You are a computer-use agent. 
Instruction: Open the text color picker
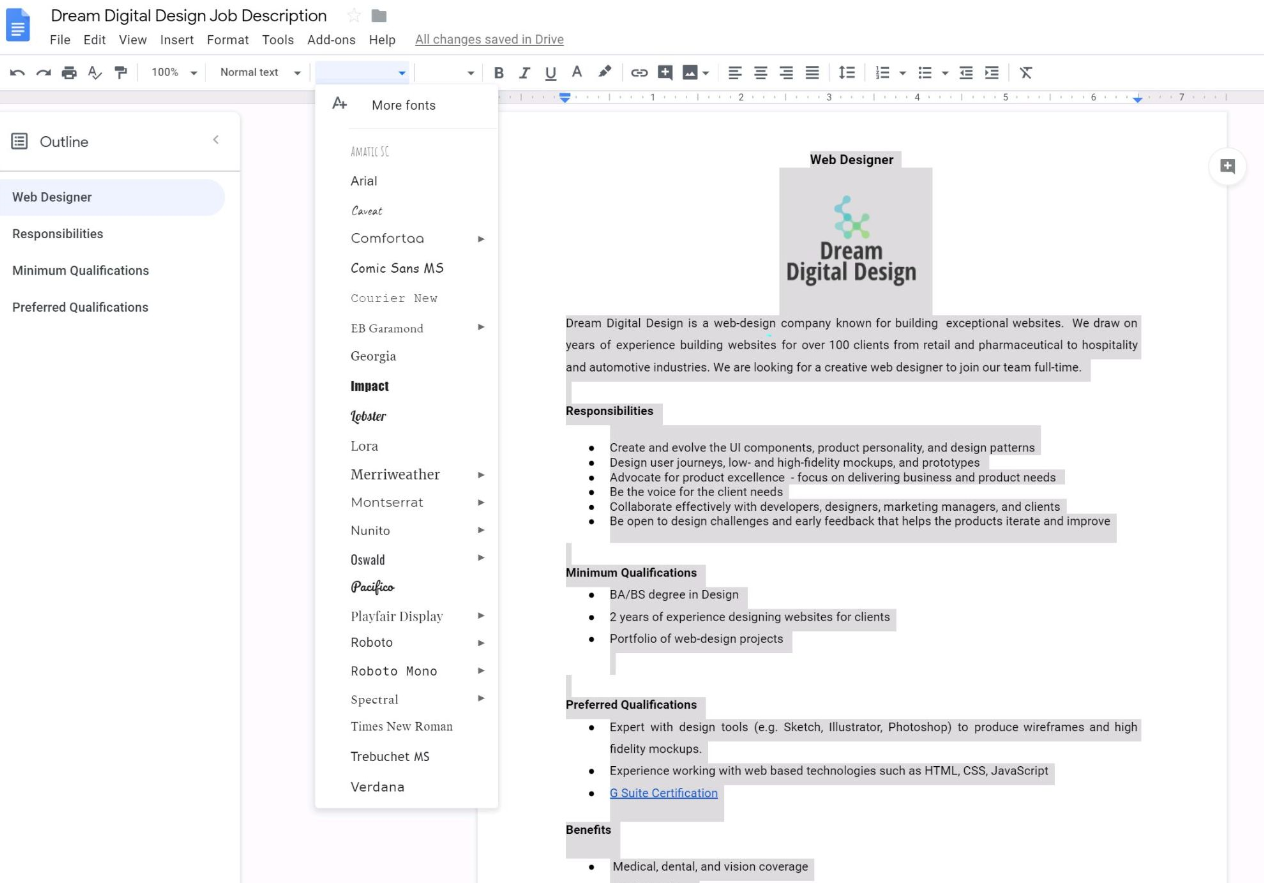[x=577, y=72]
